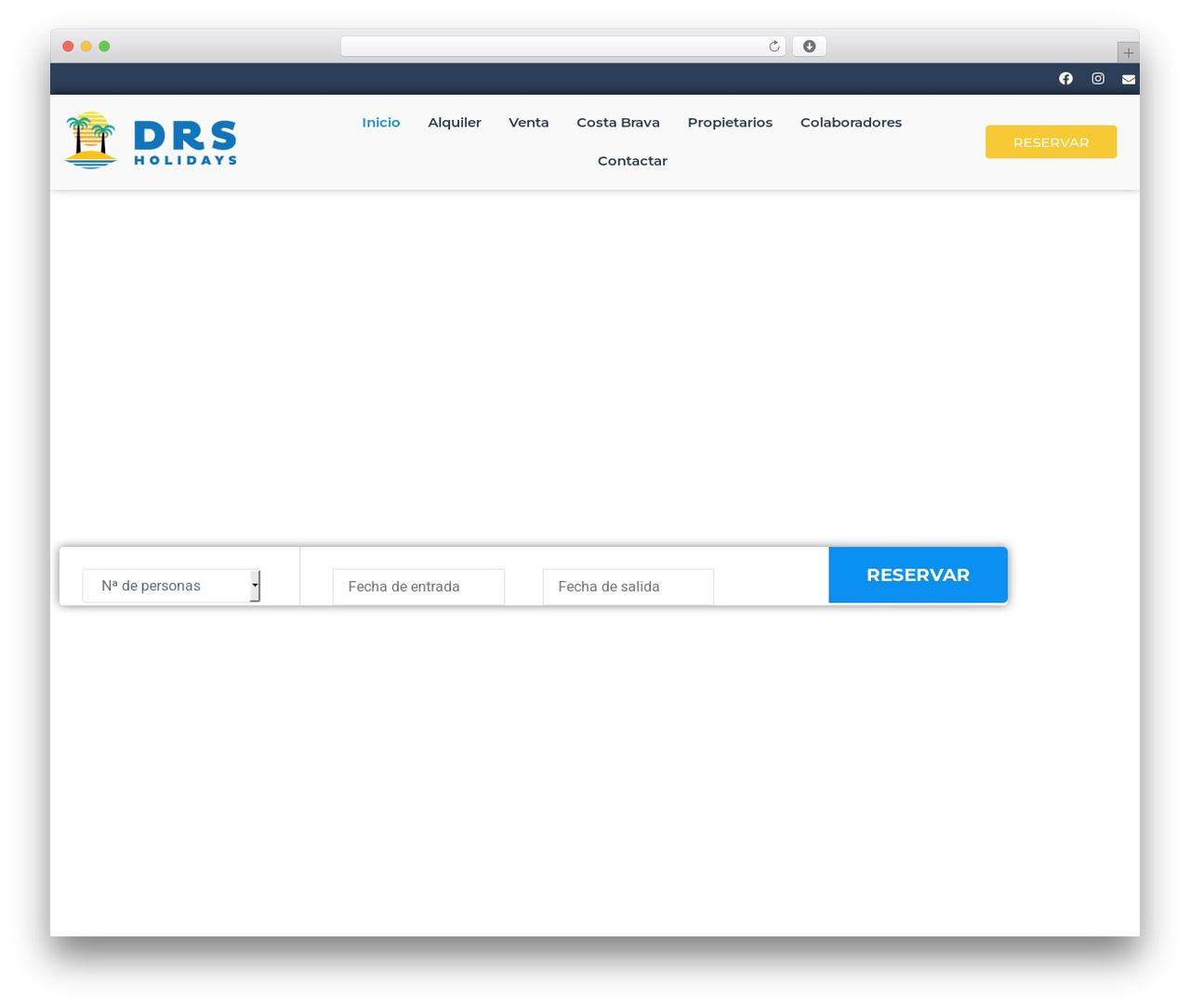Click the yellow RESERVAR button

click(1051, 141)
